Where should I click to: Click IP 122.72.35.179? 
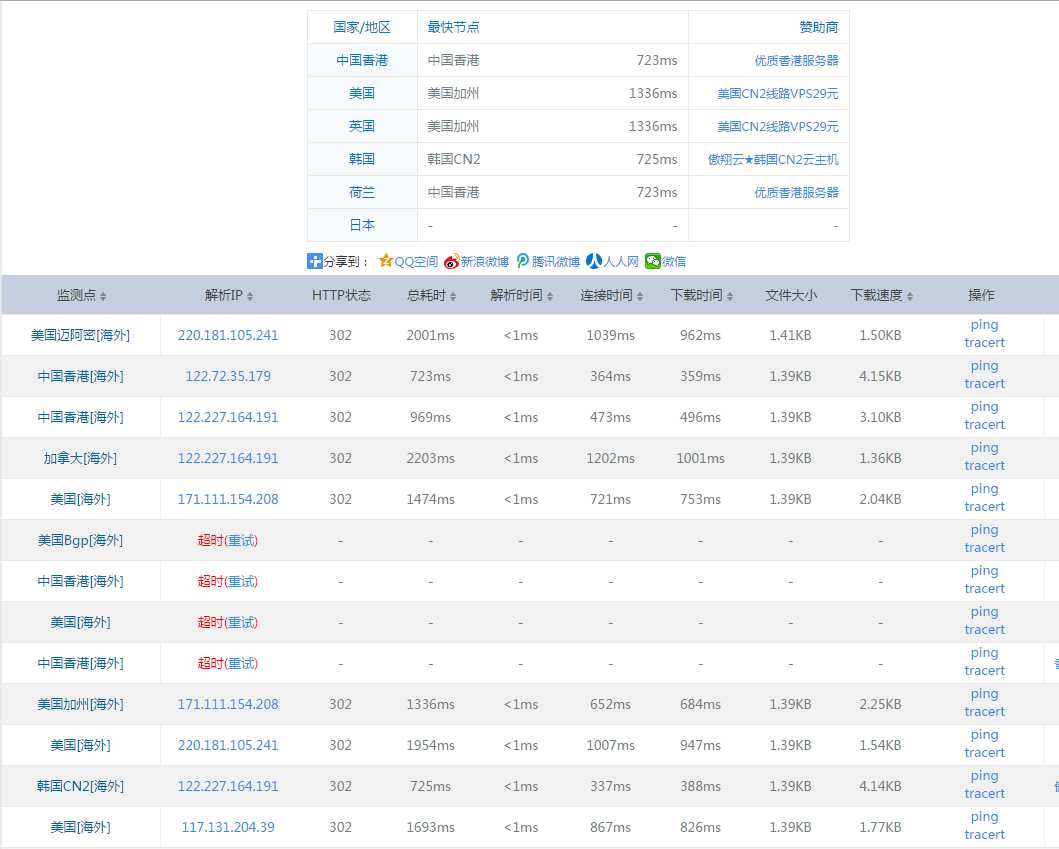[x=228, y=376]
